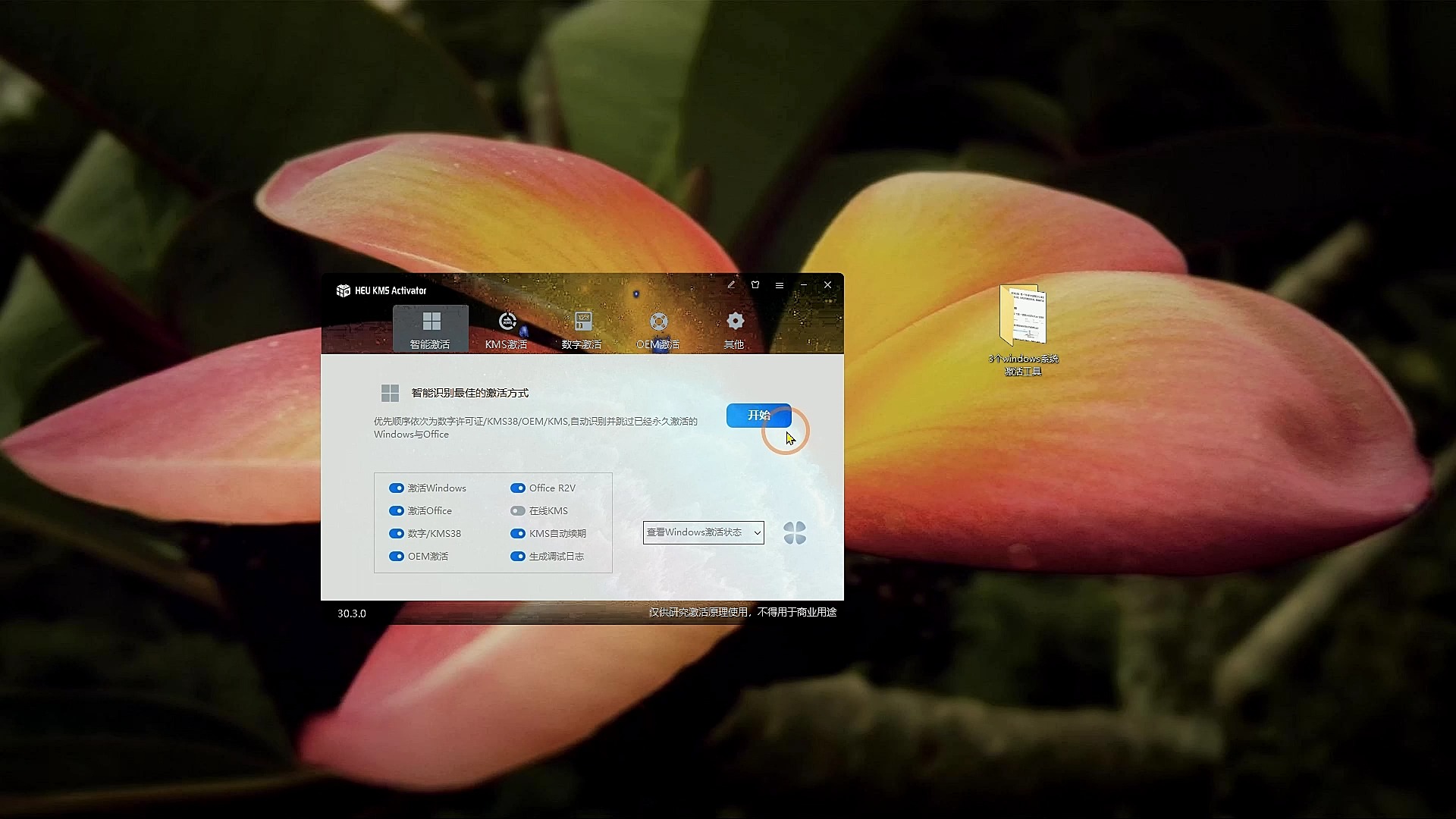Open the KMS激活 tab
This screenshot has height=819, width=1456.
click(506, 330)
